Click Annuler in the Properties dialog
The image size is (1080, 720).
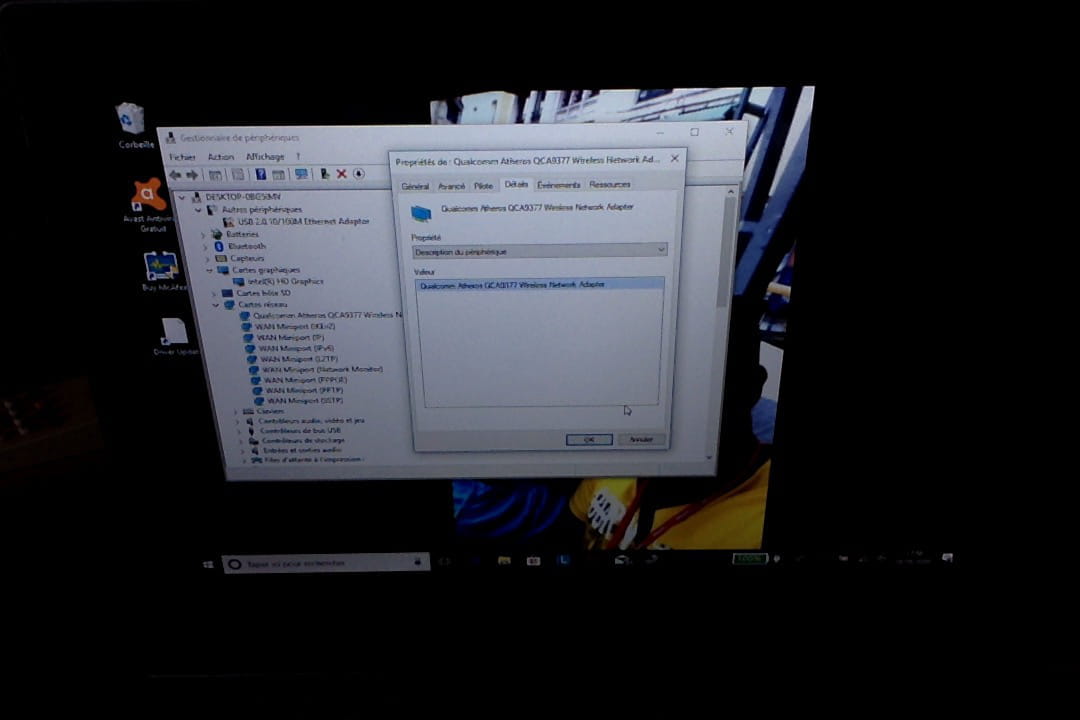pos(641,439)
